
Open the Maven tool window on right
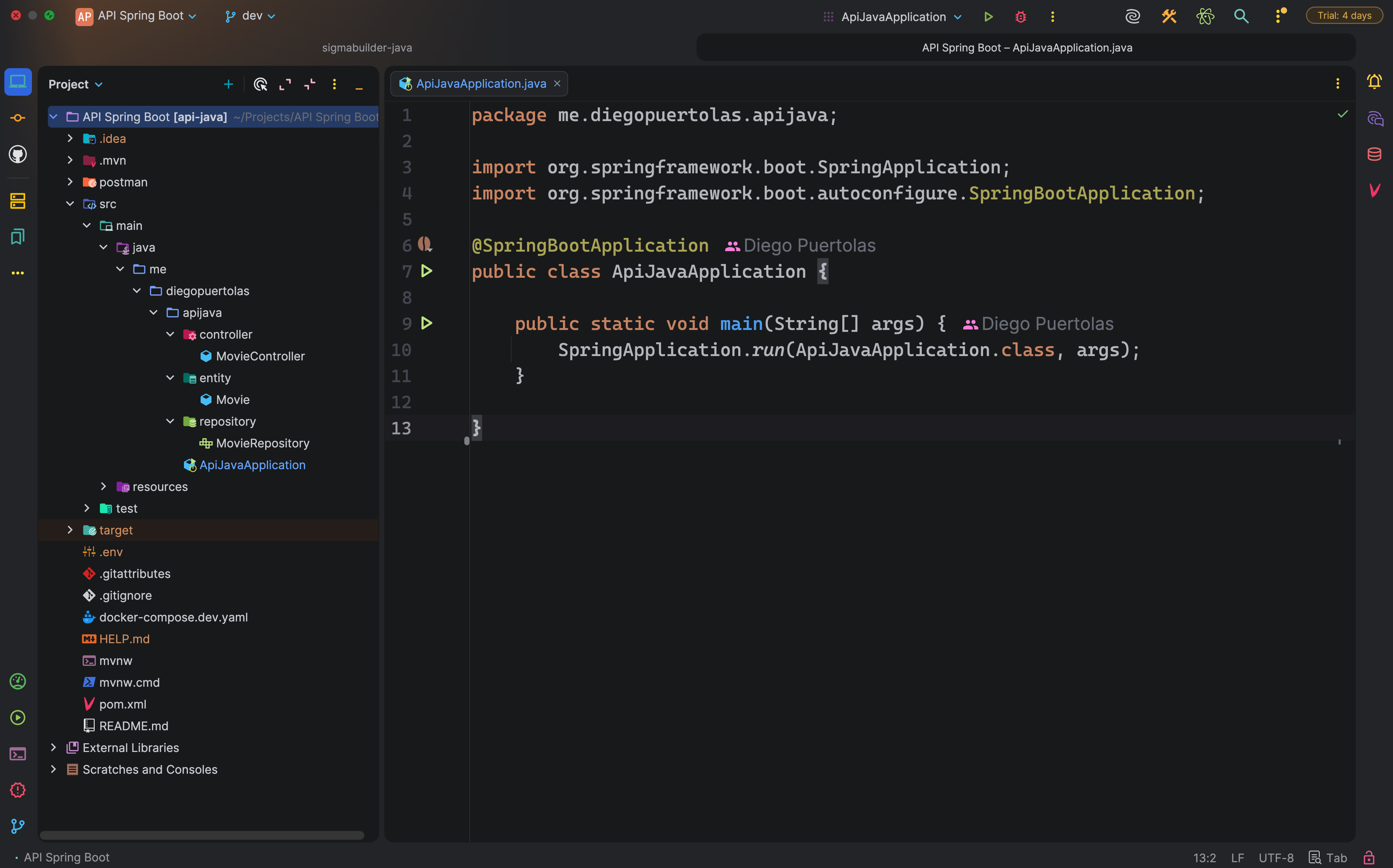coord(1374,190)
